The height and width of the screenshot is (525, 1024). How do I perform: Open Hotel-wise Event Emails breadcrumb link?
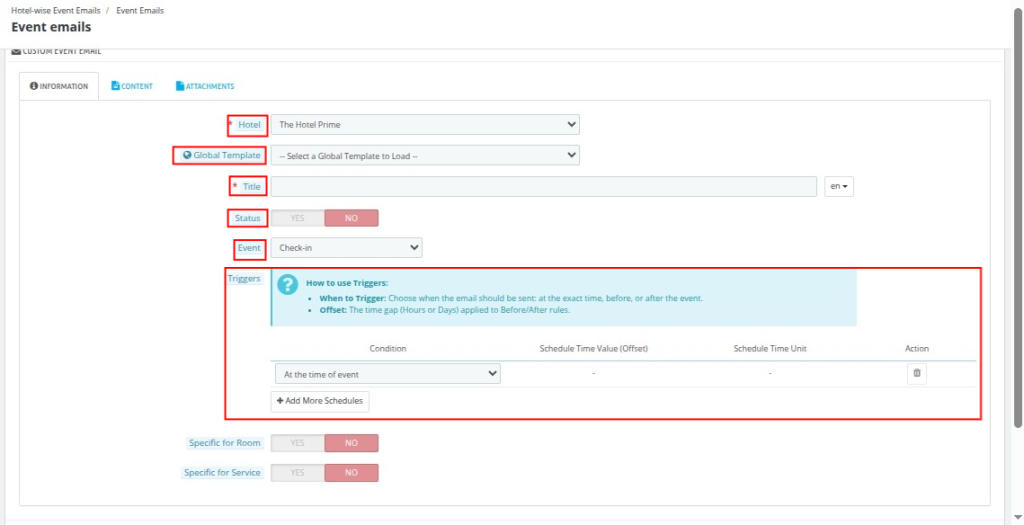56,10
